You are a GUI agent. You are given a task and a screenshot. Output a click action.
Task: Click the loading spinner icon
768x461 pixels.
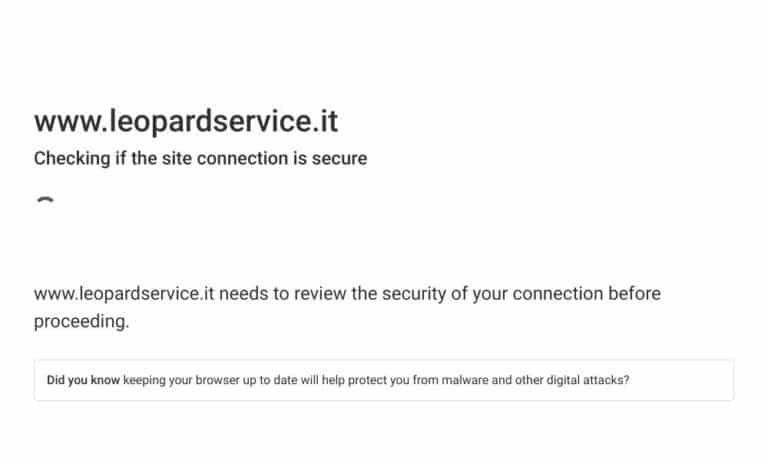coord(46,201)
